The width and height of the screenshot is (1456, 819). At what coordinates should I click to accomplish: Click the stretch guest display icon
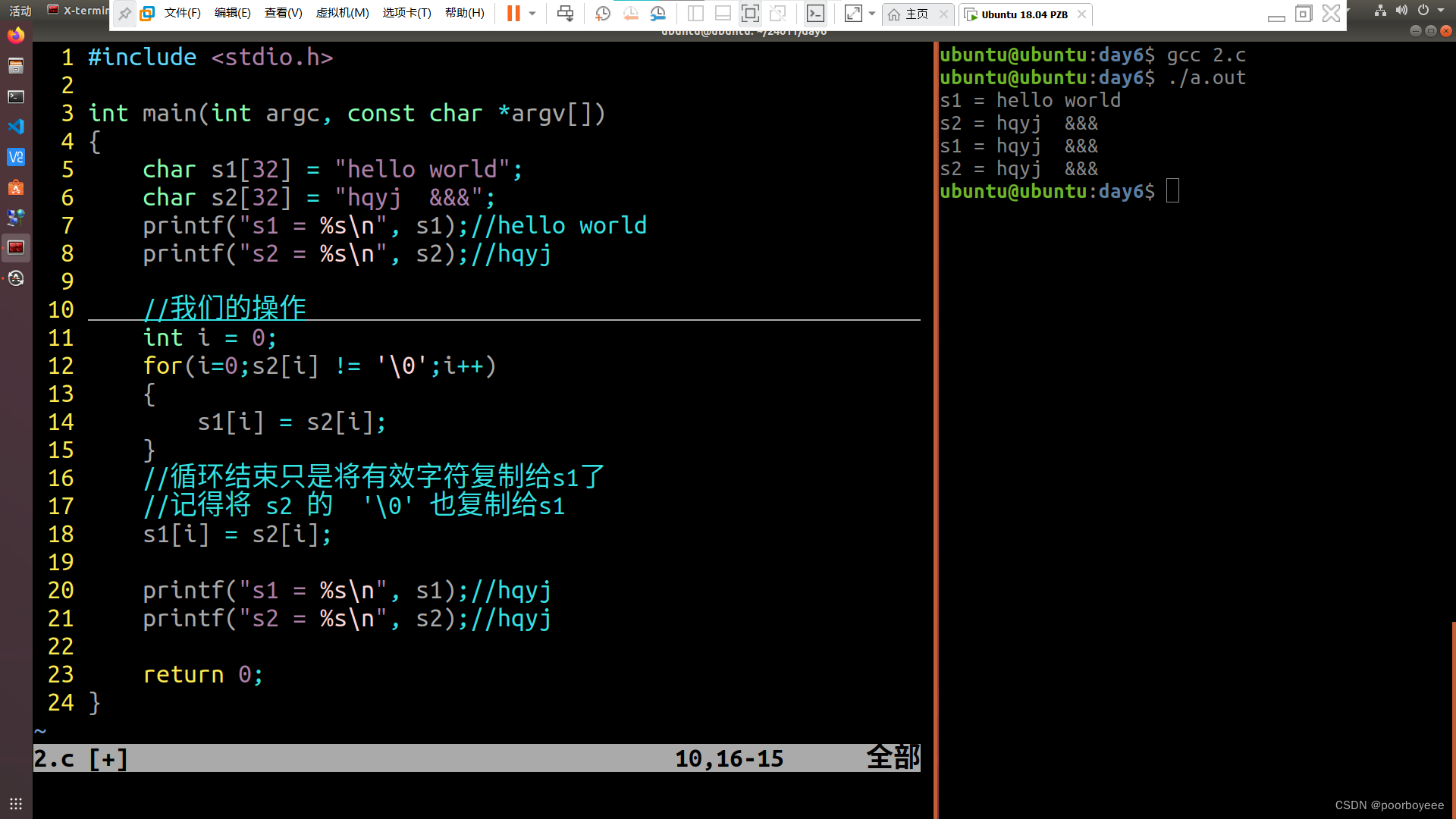853,14
